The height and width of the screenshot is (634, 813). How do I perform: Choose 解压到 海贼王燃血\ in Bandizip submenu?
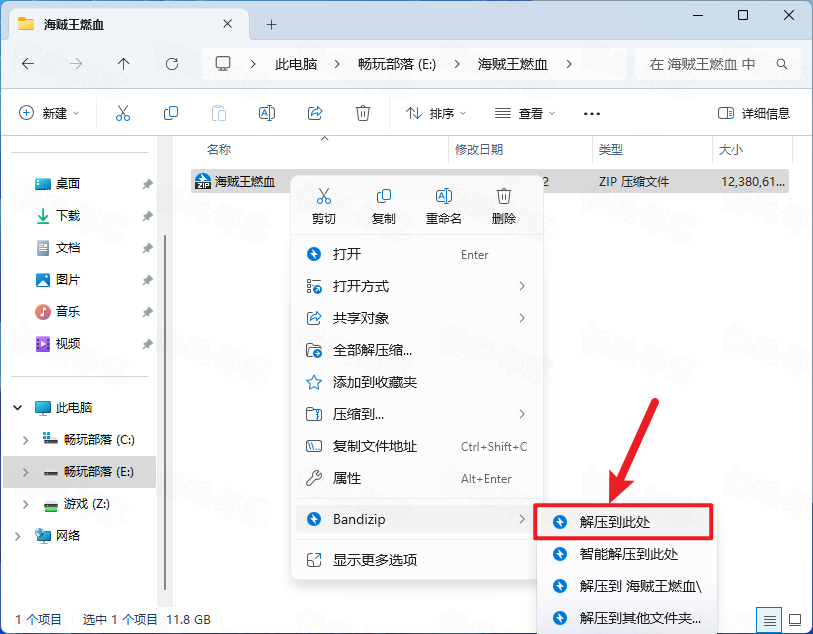[626, 586]
